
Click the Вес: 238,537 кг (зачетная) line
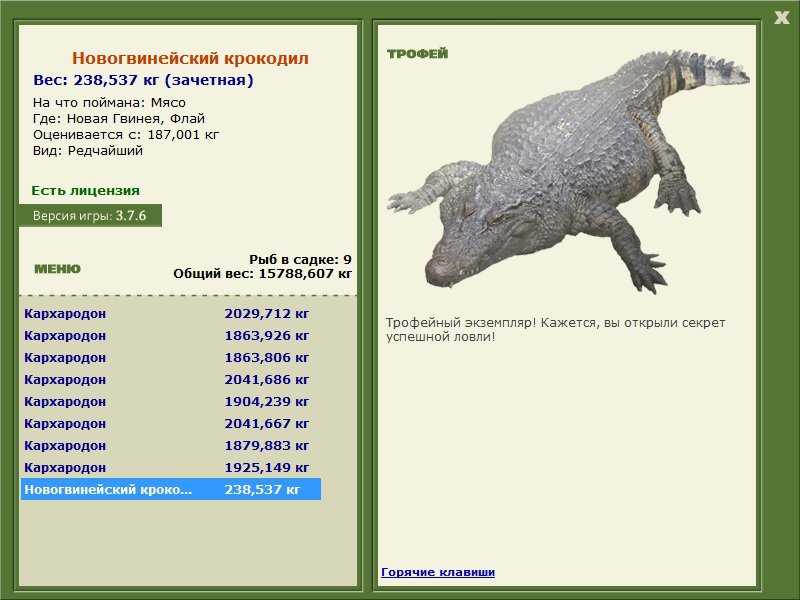pyautogui.click(x=143, y=80)
